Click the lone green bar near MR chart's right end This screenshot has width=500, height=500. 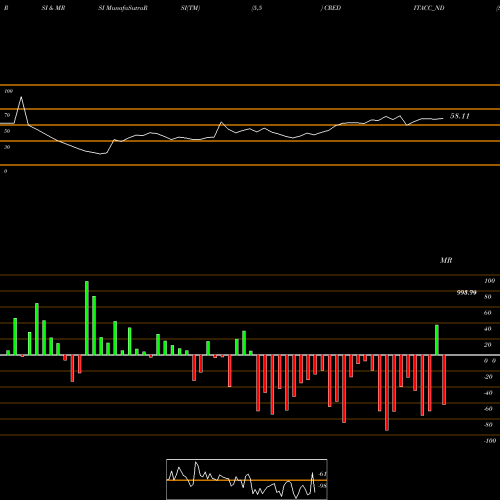[x=437, y=340]
